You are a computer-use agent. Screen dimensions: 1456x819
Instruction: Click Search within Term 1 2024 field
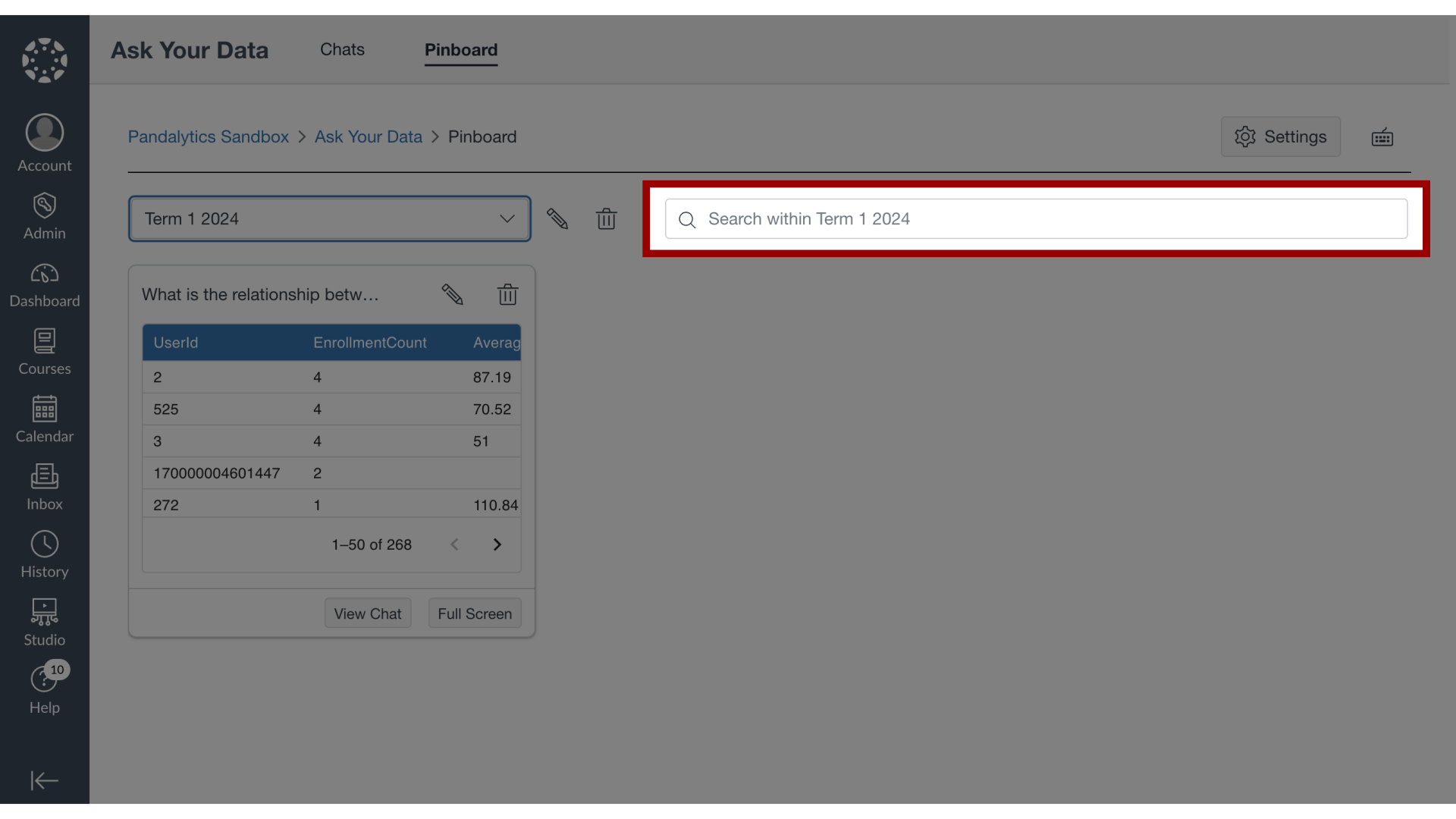tap(1036, 219)
